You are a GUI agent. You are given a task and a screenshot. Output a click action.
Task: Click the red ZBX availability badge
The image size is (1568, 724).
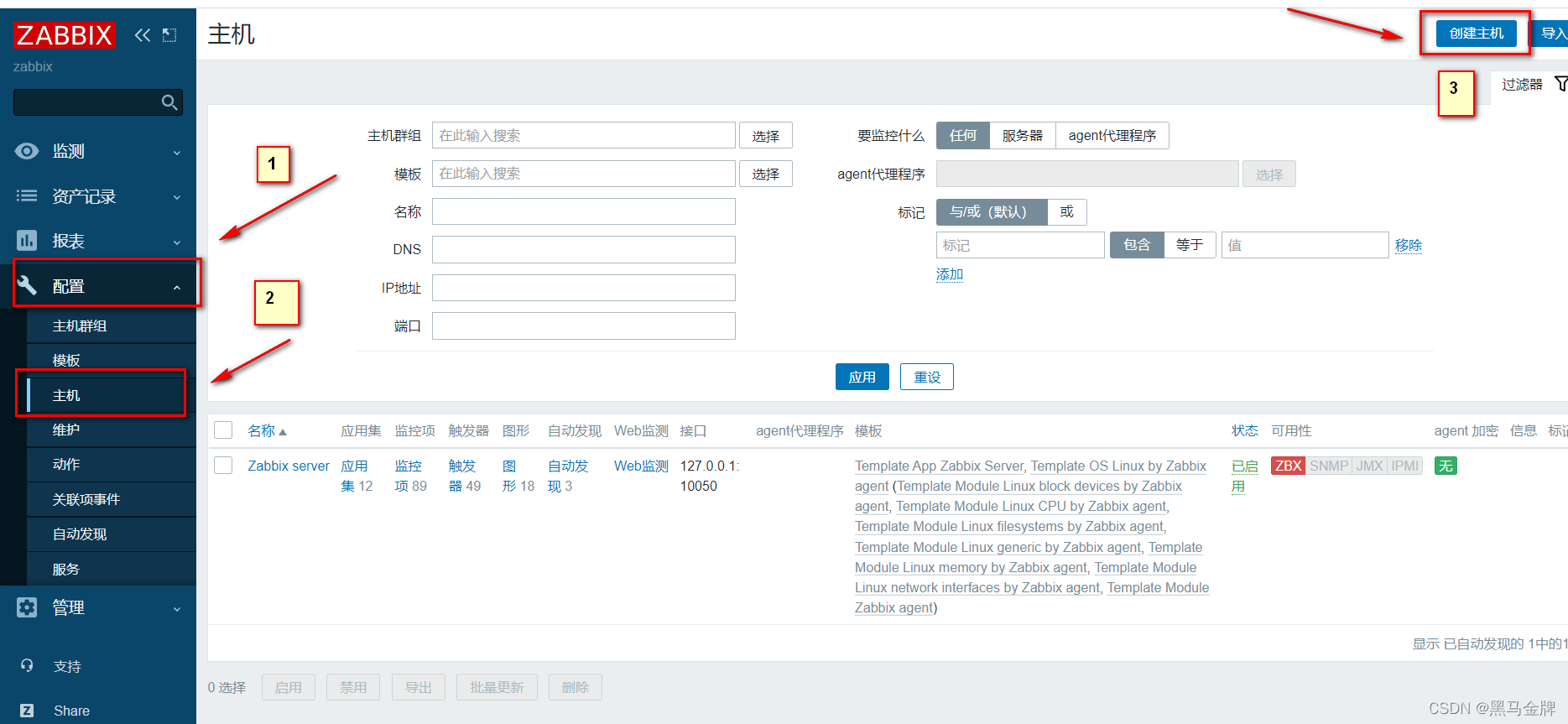point(1288,466)
